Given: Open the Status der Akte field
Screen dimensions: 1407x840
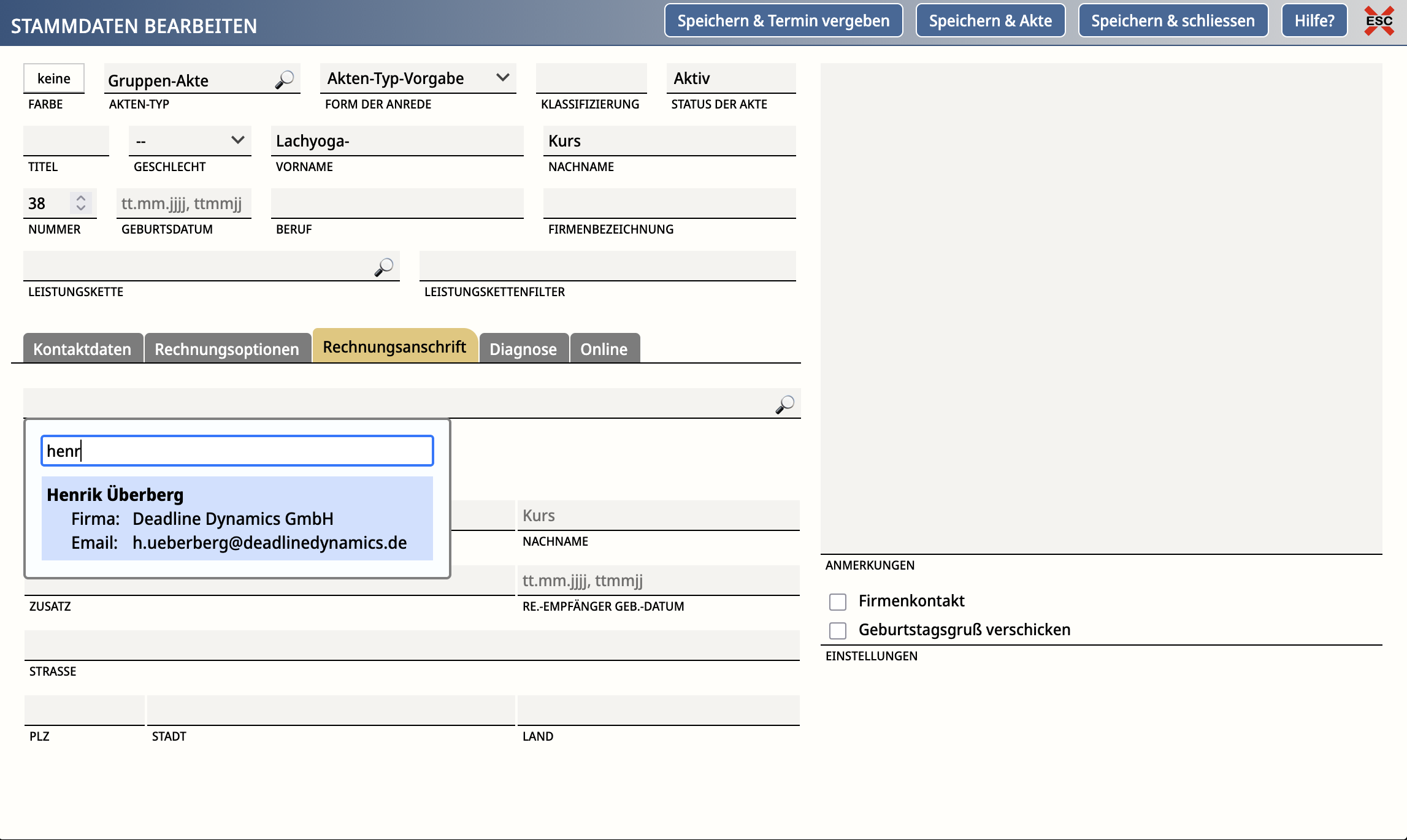Looking at the screenshot, I should (x=730, y=78).
